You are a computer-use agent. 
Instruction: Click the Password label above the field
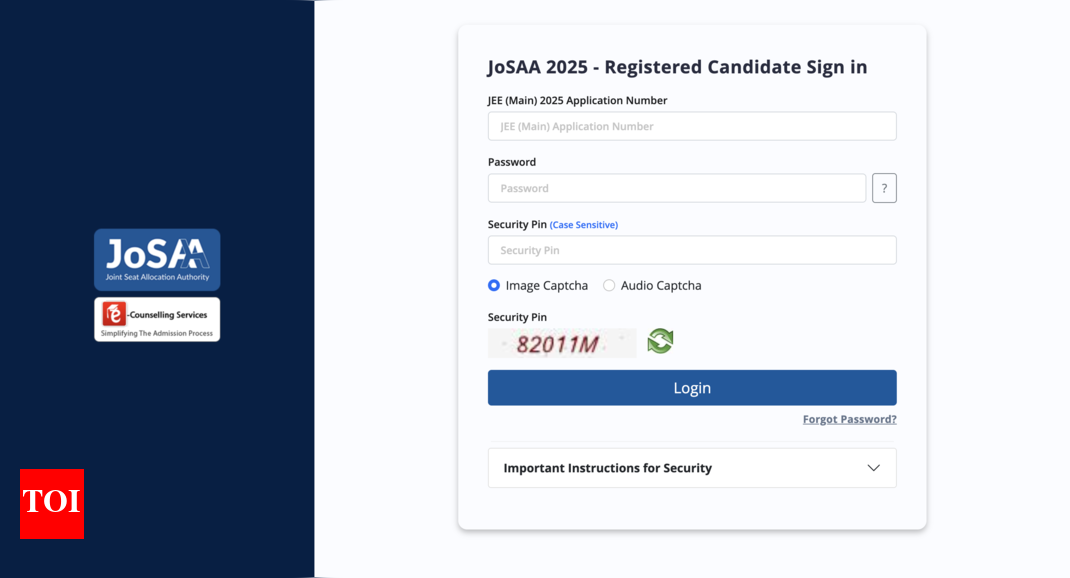click(512, 162)
